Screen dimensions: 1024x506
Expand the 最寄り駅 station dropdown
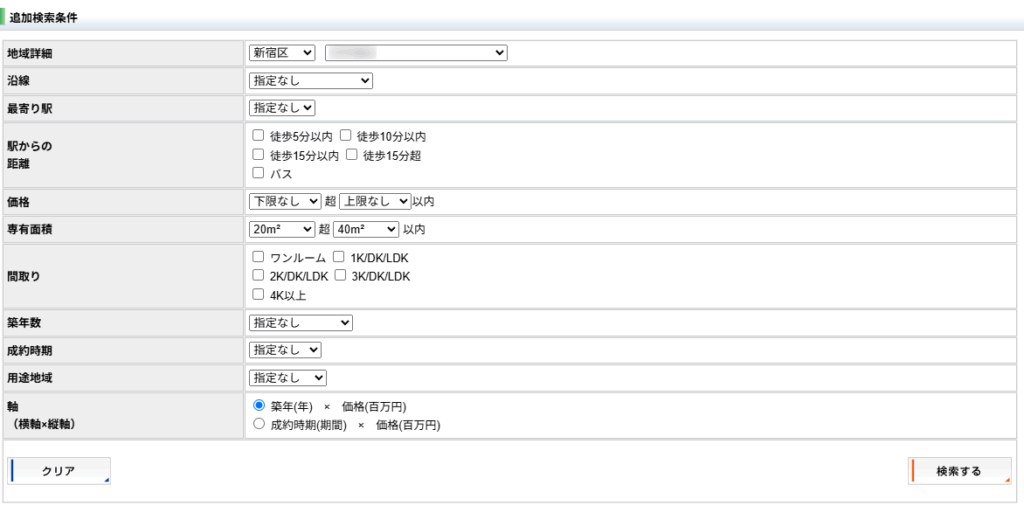(x=282, y=107)
